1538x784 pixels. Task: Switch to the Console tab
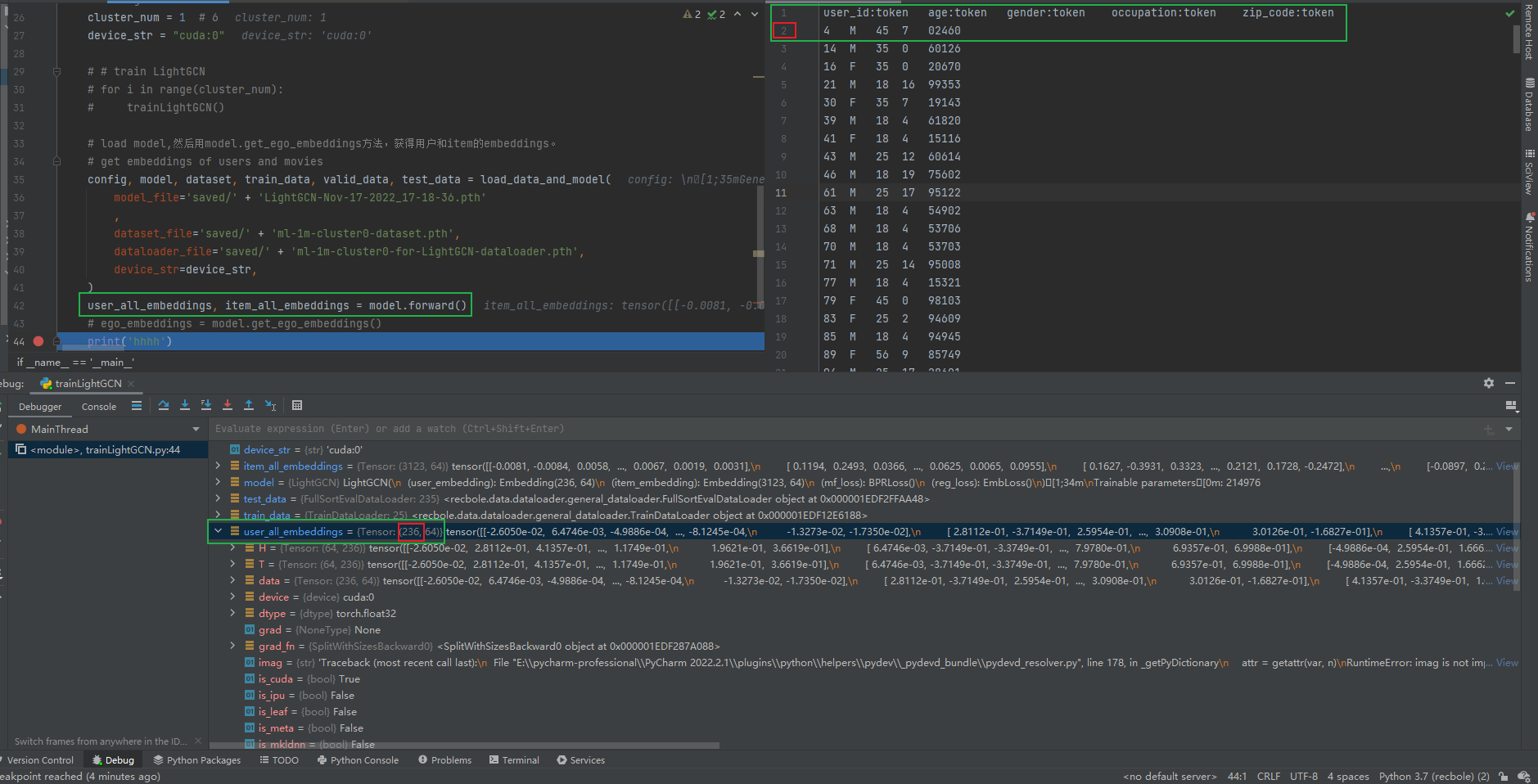99,405
